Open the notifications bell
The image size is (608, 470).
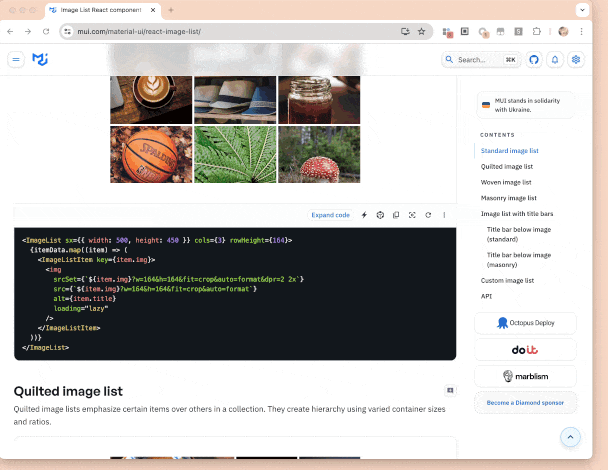555,59
